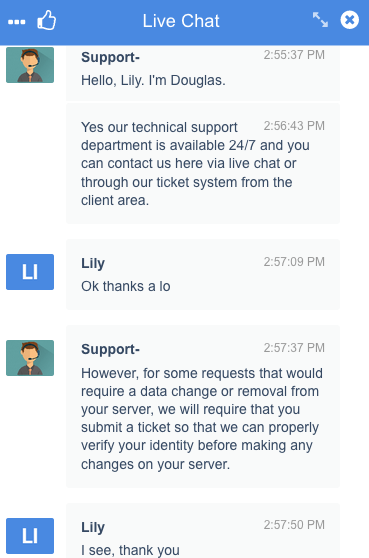This screenshot has width=369, height=558.
Task: Click support agent avatar beside Douglas greeting
Action: click(x=30, y=65)
